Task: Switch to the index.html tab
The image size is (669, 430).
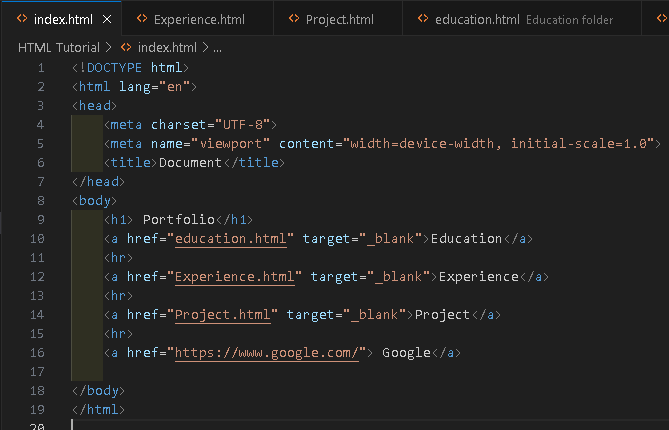Action: pyautogui.click(x=61, y=19)
